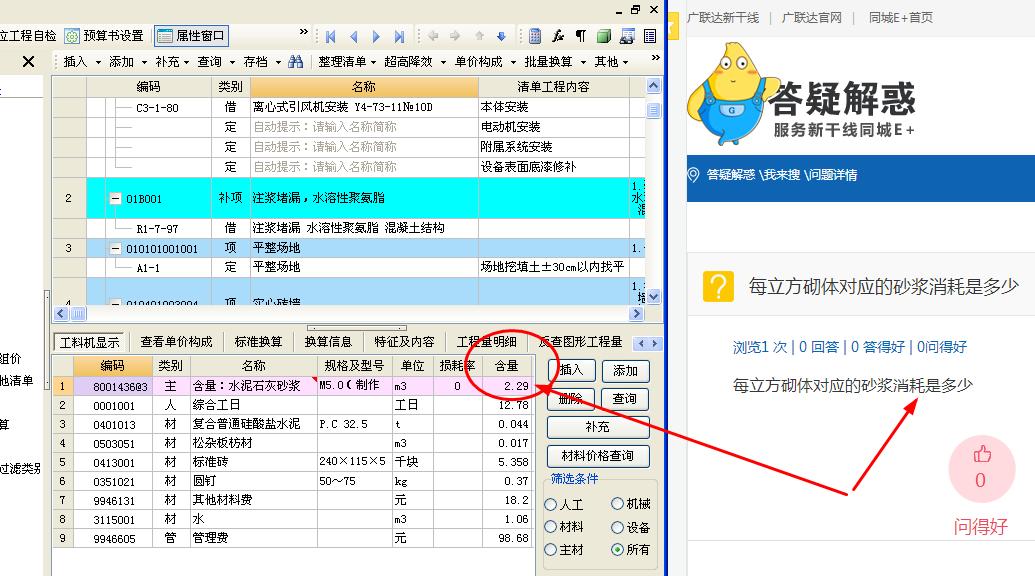Collapse the 01B001 tree row
Screen dimensions: 1035x576
pos(115,198)
